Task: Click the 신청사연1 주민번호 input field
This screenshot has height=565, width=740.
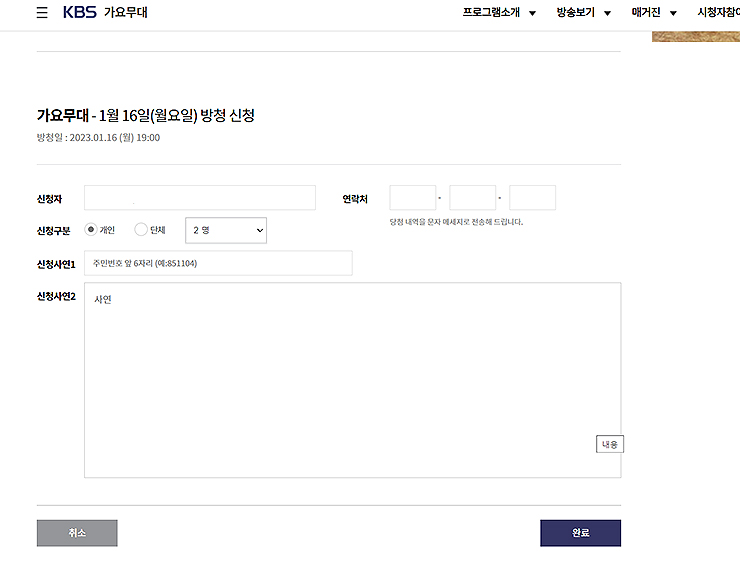Action: point(218,263)
